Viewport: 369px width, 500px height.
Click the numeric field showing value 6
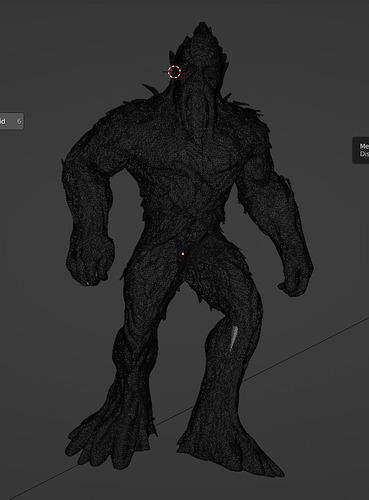pos(12,121)
